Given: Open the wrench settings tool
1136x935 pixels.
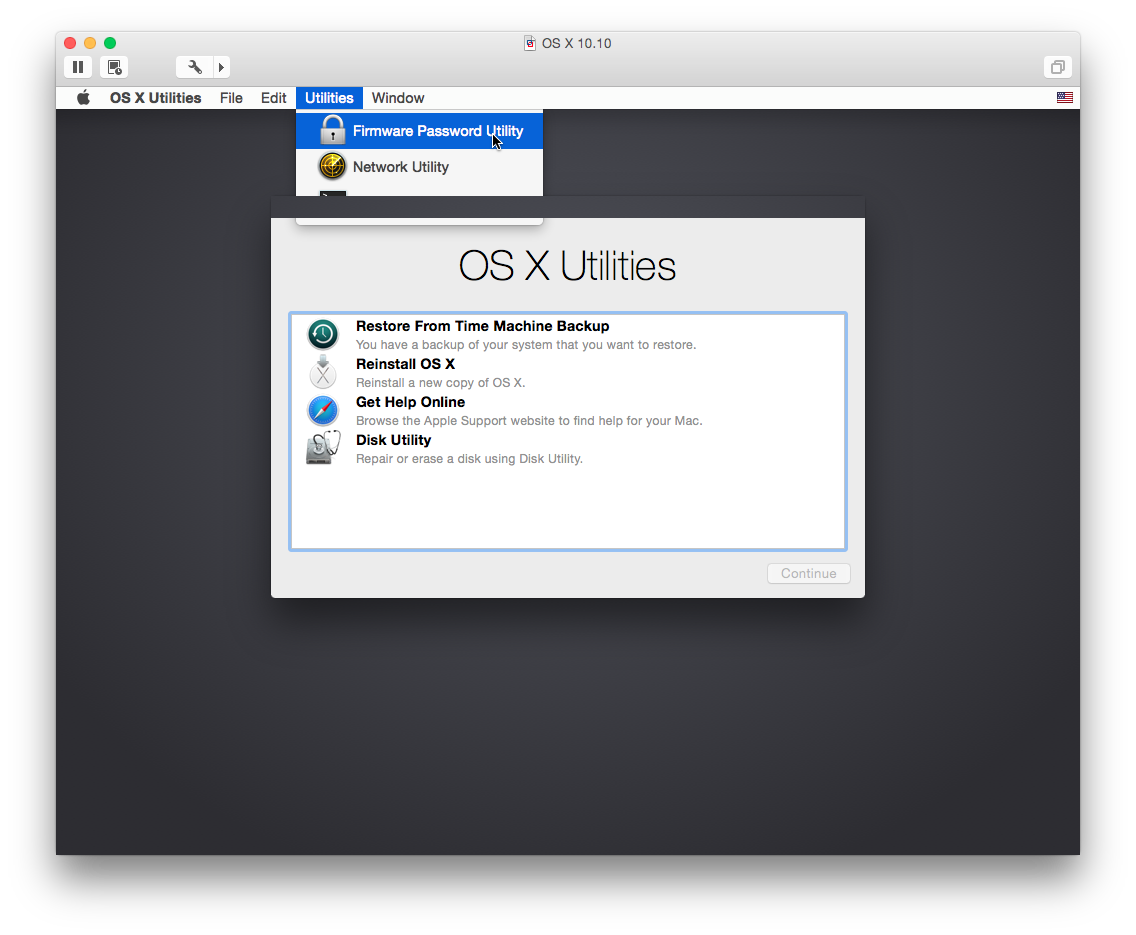Looking at the screenshot, I should [x=194, y=67].
